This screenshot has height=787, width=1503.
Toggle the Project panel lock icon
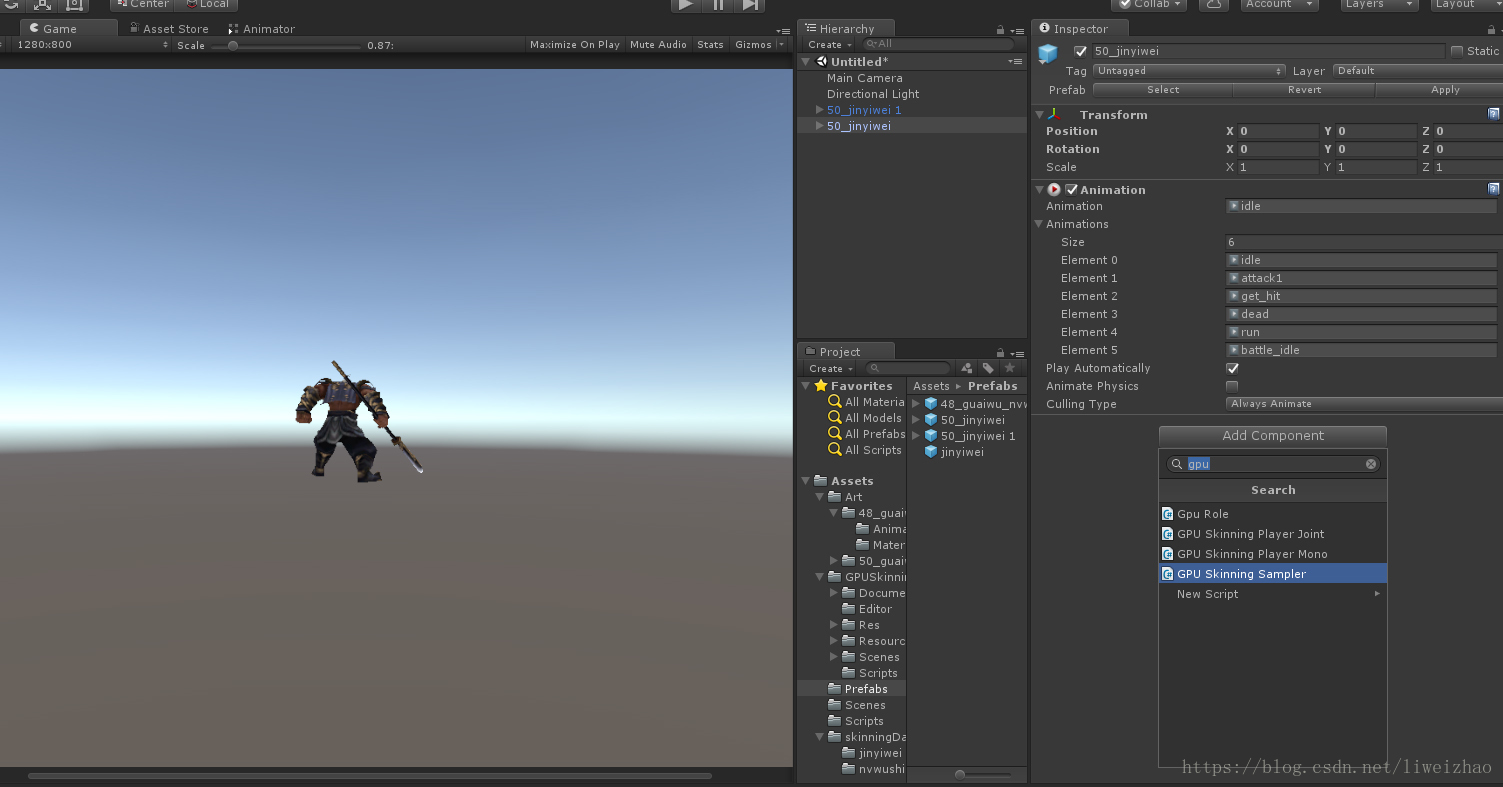click(x=1001, y=353)
